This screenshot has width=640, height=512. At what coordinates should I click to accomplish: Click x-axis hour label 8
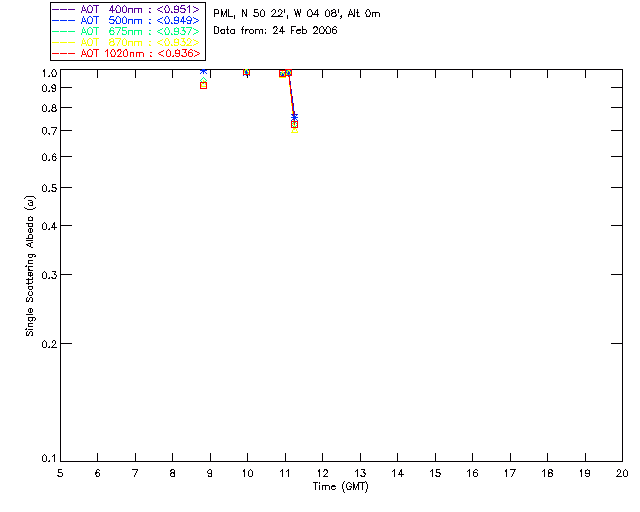173,473
